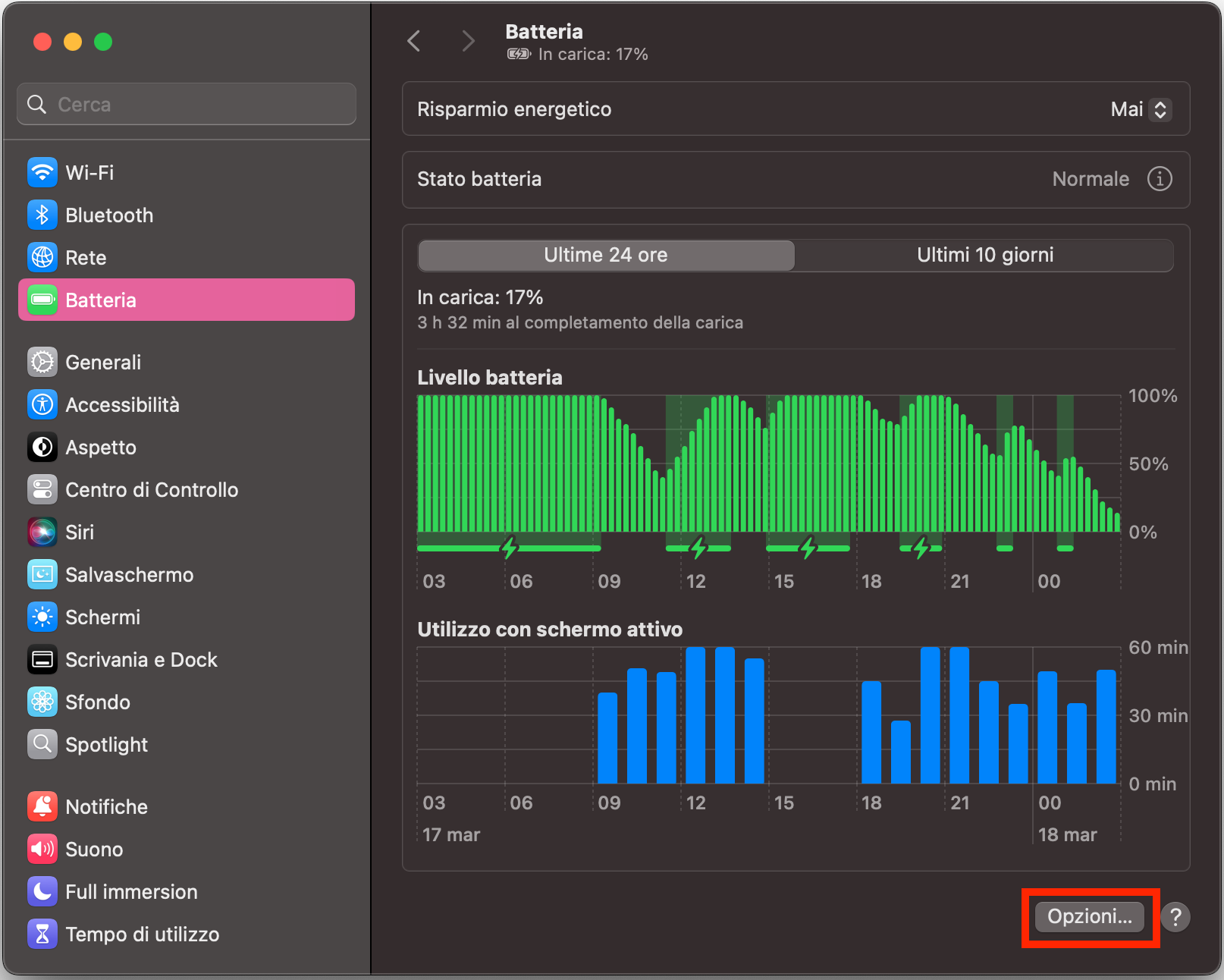Open the help question mark button
The height and width of the screenshot is (980, 1224).
(x=1175, y=917)
